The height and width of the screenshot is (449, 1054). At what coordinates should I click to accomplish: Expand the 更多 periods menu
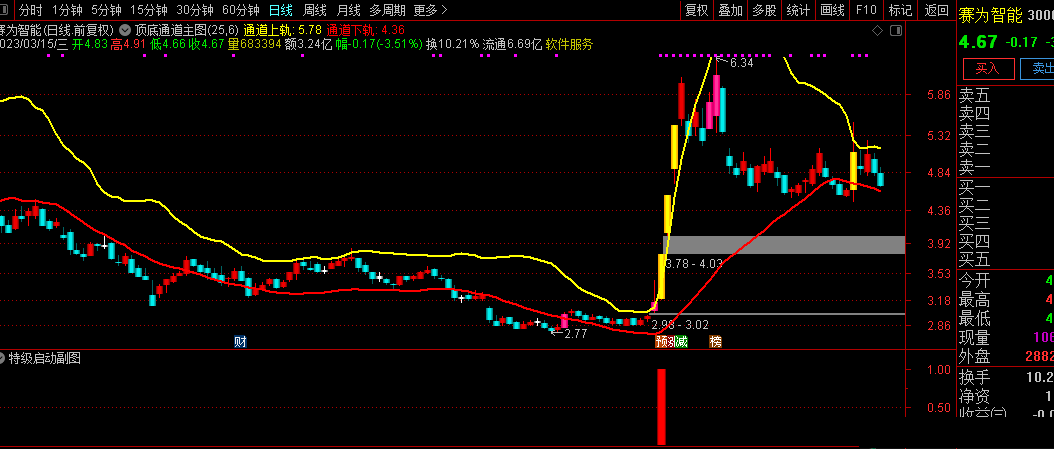click(x=430, y=10)
